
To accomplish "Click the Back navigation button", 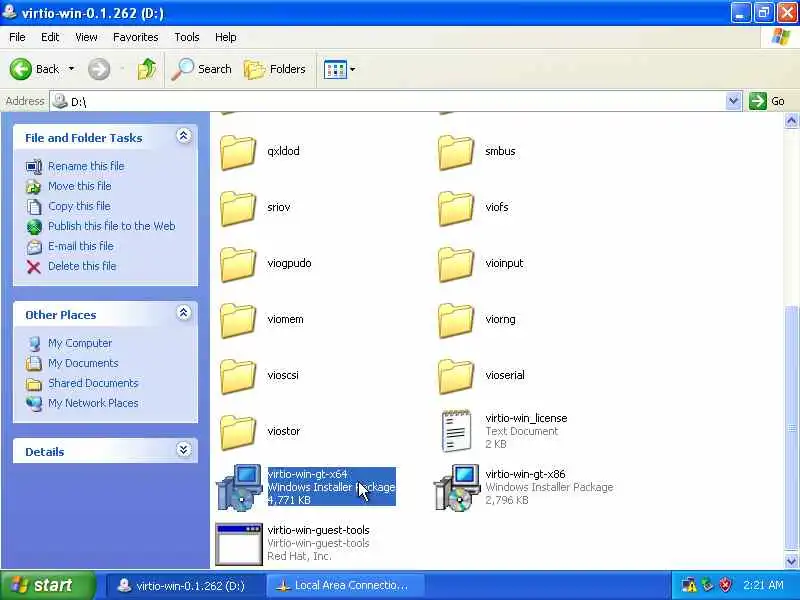I will pyautogui.click(x=34, y=69).
